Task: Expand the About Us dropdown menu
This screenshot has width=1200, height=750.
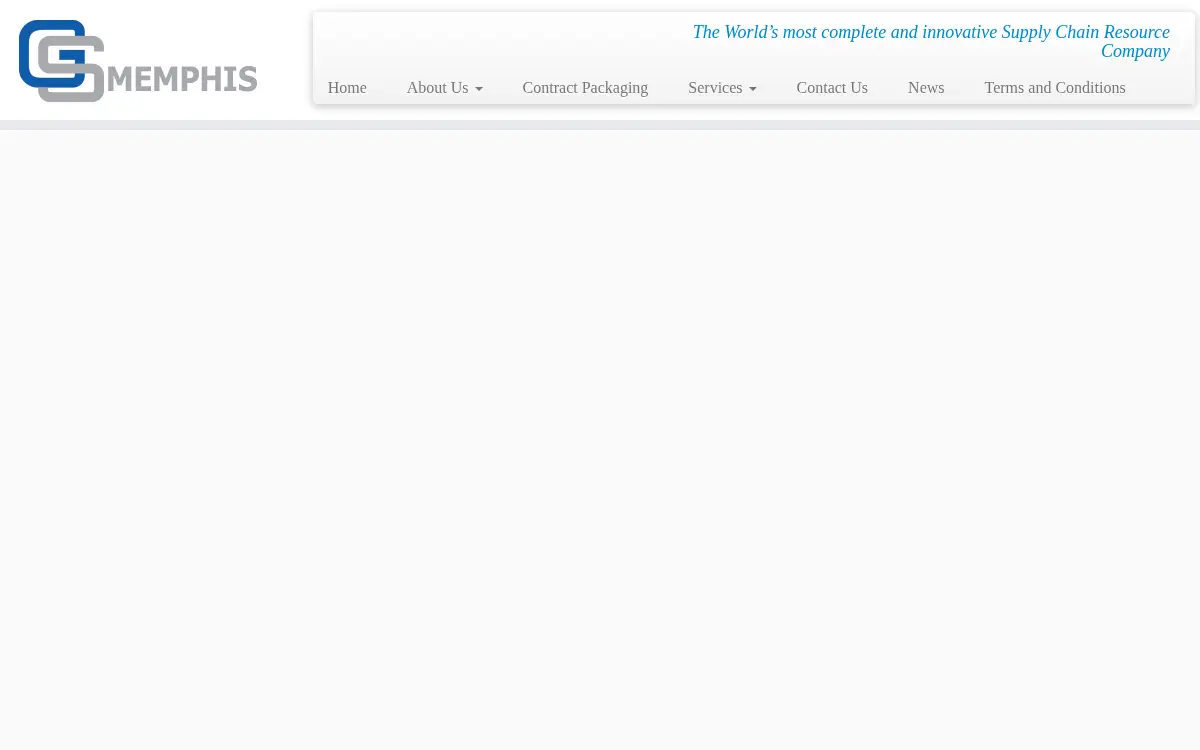Action: pos(444,88)
